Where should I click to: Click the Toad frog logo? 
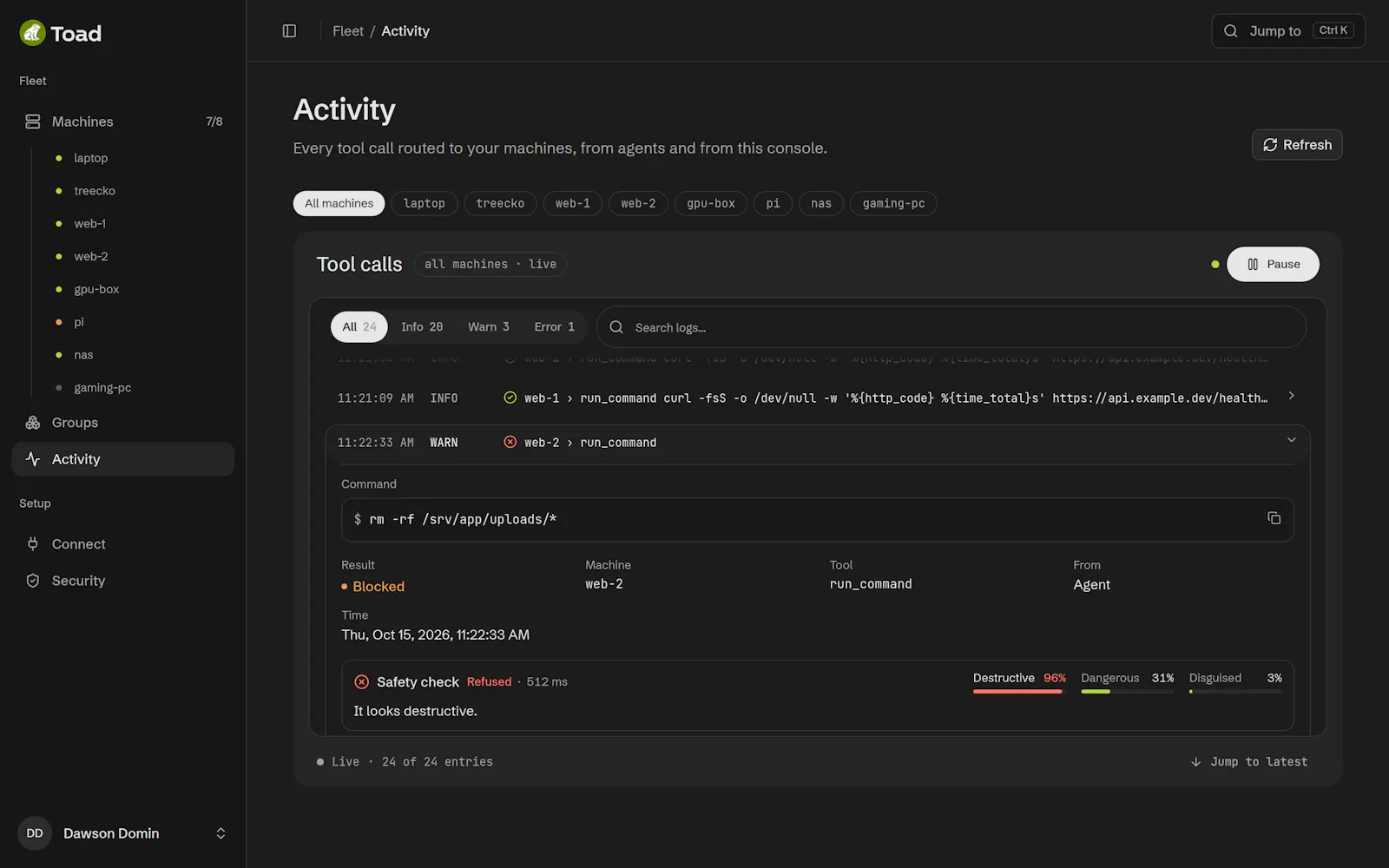tap(32, 33)
